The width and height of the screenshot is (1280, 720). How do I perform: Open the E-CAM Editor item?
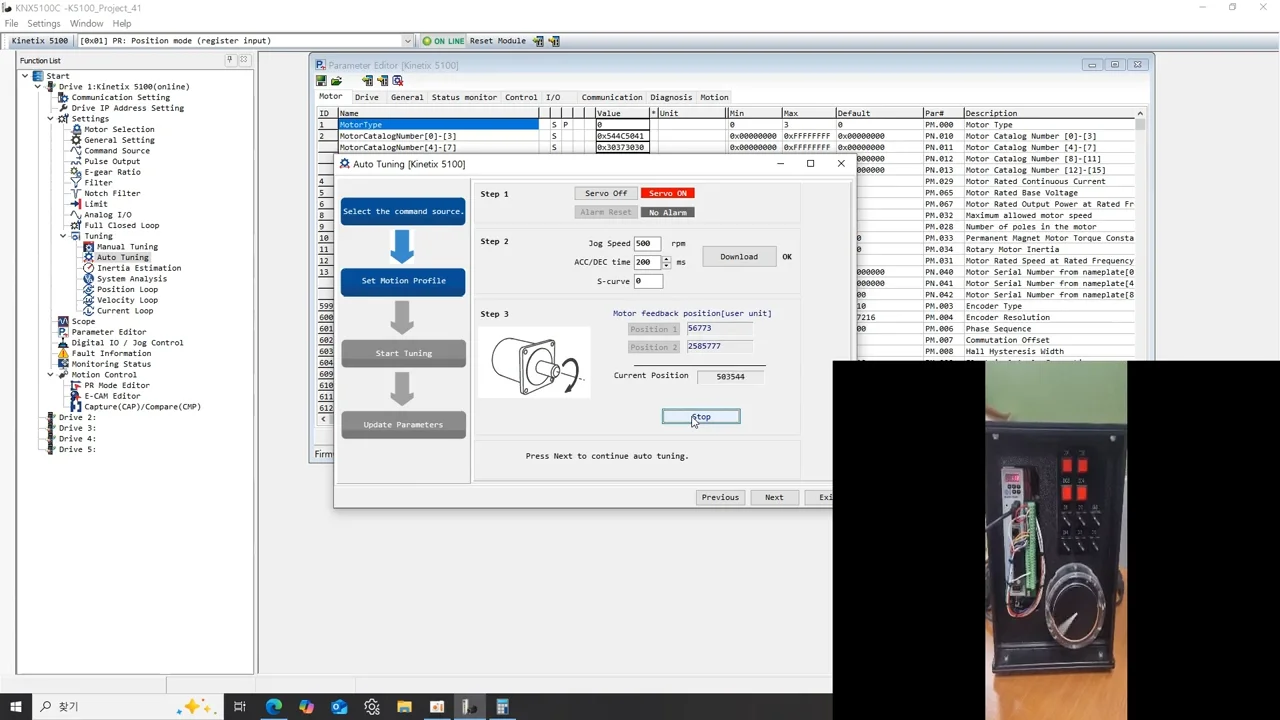point(111,396)
